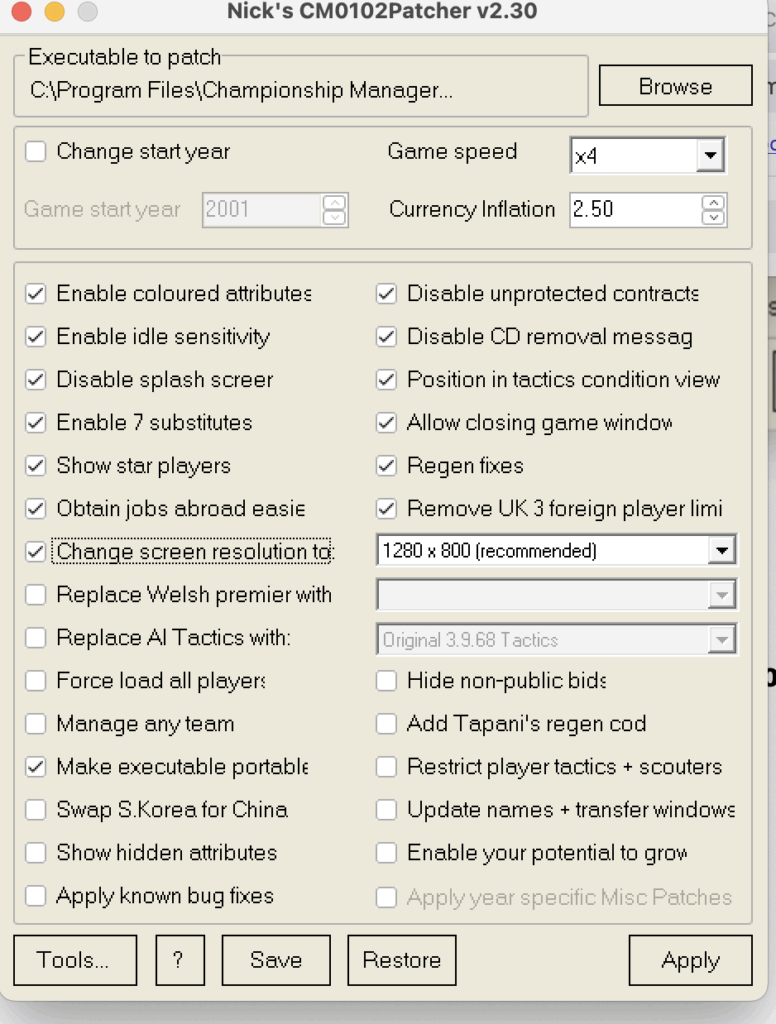Click the Restore button
Image resolution: width=776 pixels, height=1024 pixels.
coord(401,960)
